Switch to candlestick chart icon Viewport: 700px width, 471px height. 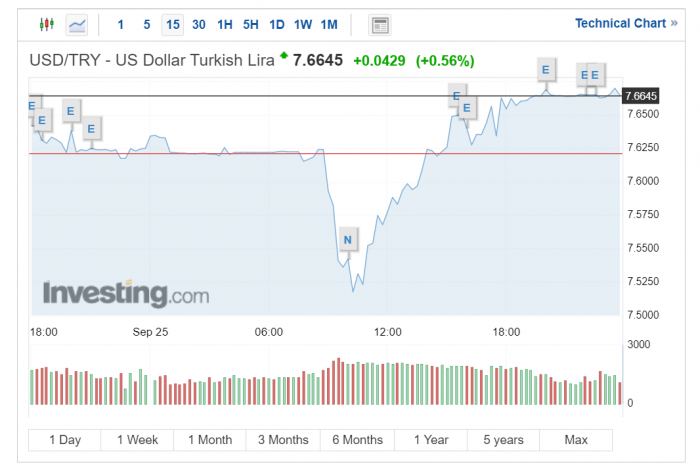[46, 24]
